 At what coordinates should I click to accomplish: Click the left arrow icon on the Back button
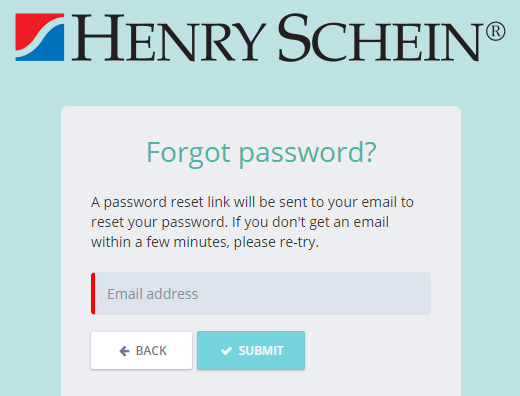pos(124,351)
